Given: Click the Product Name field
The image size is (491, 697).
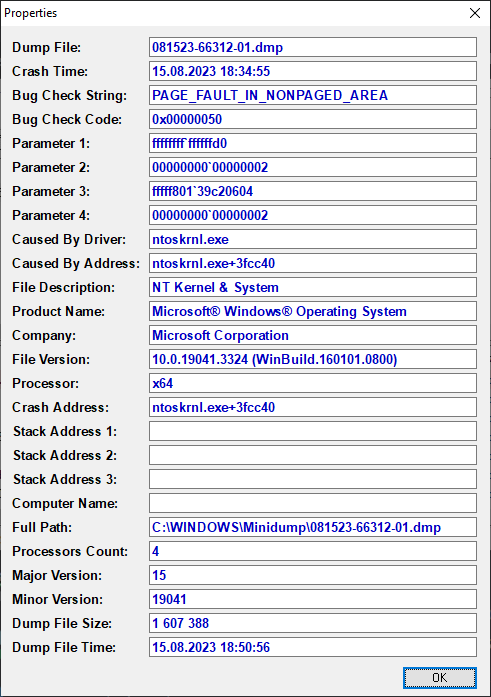Looking at the screenshot, I should click(x=313, y=311).
